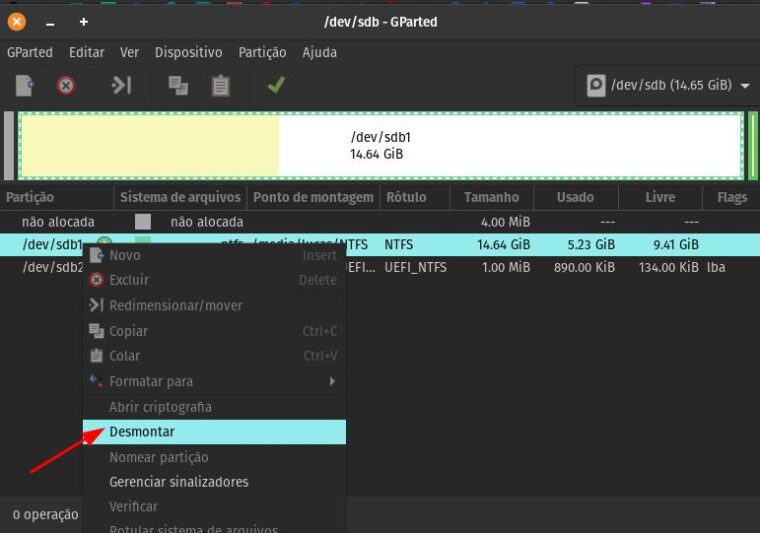Open the Editar menu

click(x=87, y=52)
